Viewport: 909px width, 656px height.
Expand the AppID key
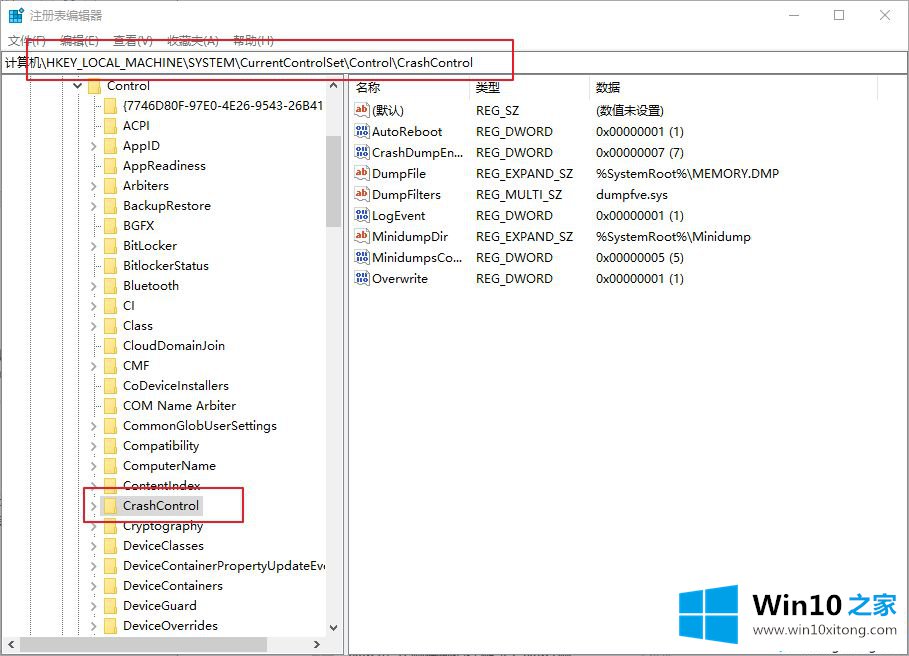pyautogui.click(x=93, y=146)
